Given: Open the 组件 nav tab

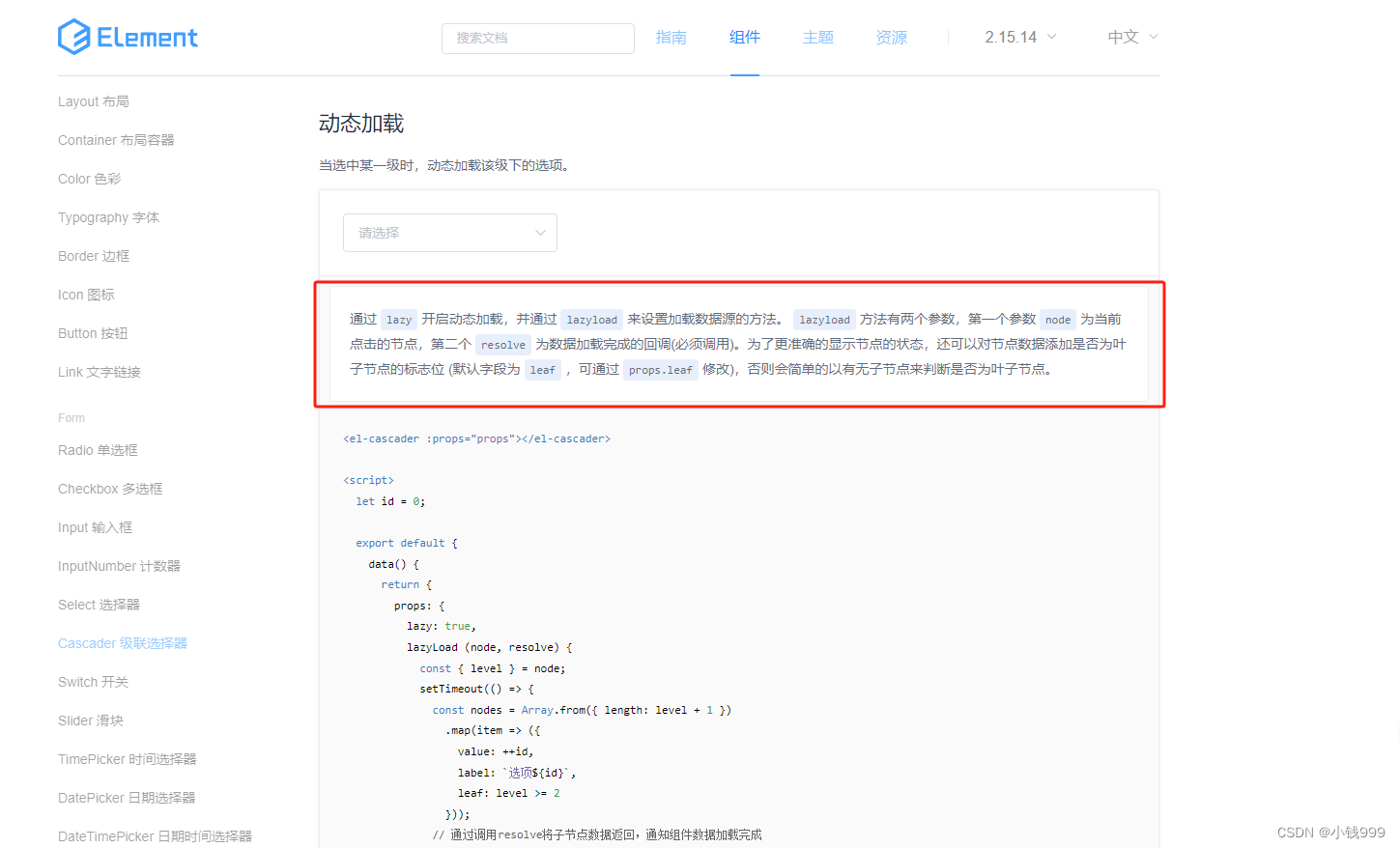Looking at the screenshot, I should (x=745, y=37).
